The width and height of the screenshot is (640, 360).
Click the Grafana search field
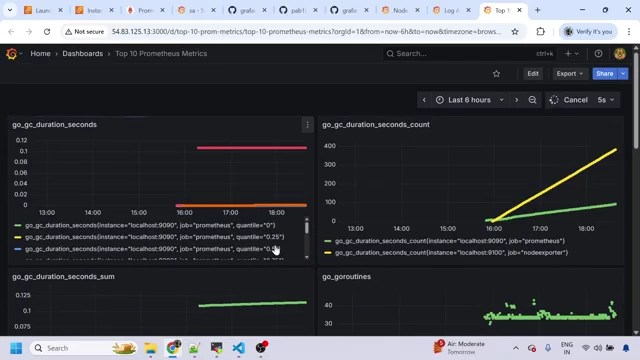469,53
